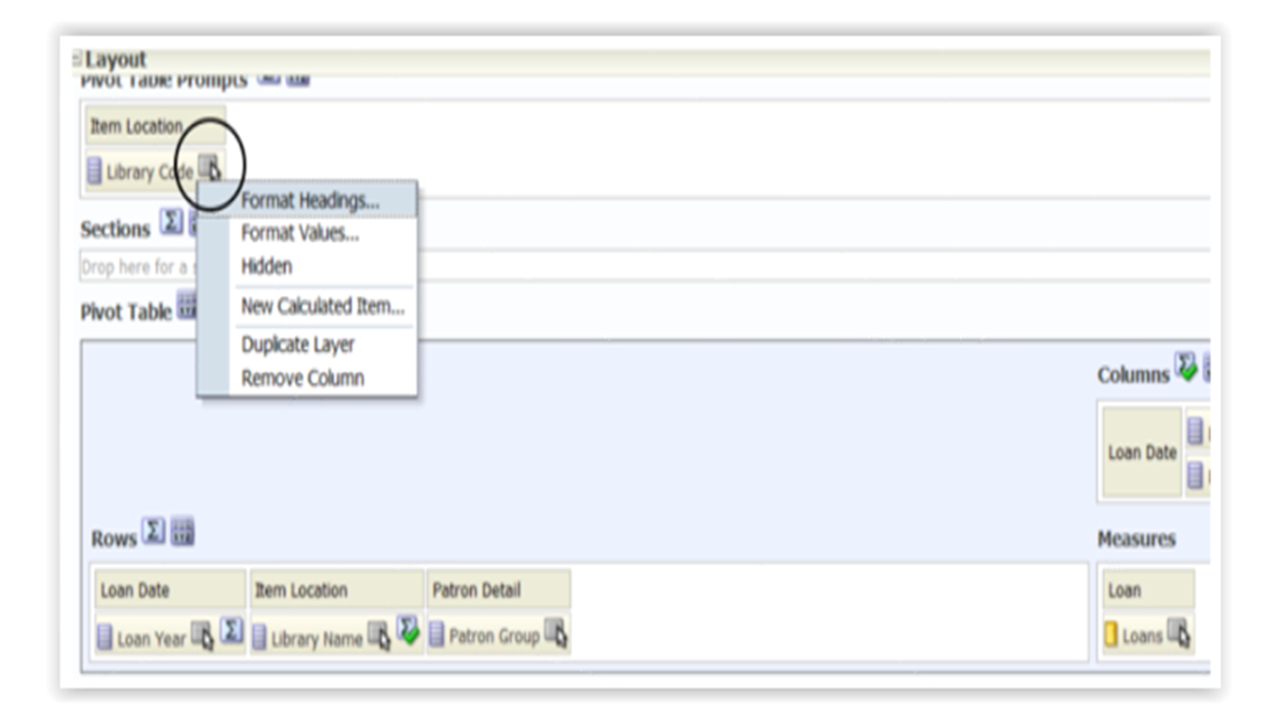
Task: Click Patron Detail header in Rows
Action: click(499, 590)
